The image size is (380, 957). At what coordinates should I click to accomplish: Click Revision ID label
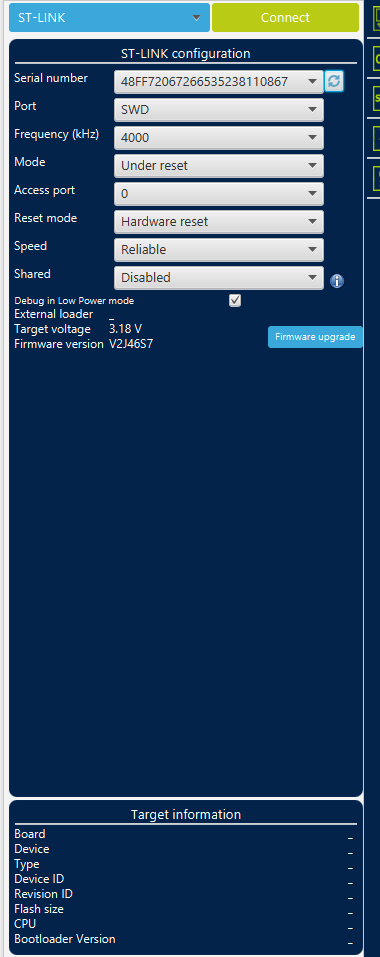pyautogui.click(x=43, y=894)
